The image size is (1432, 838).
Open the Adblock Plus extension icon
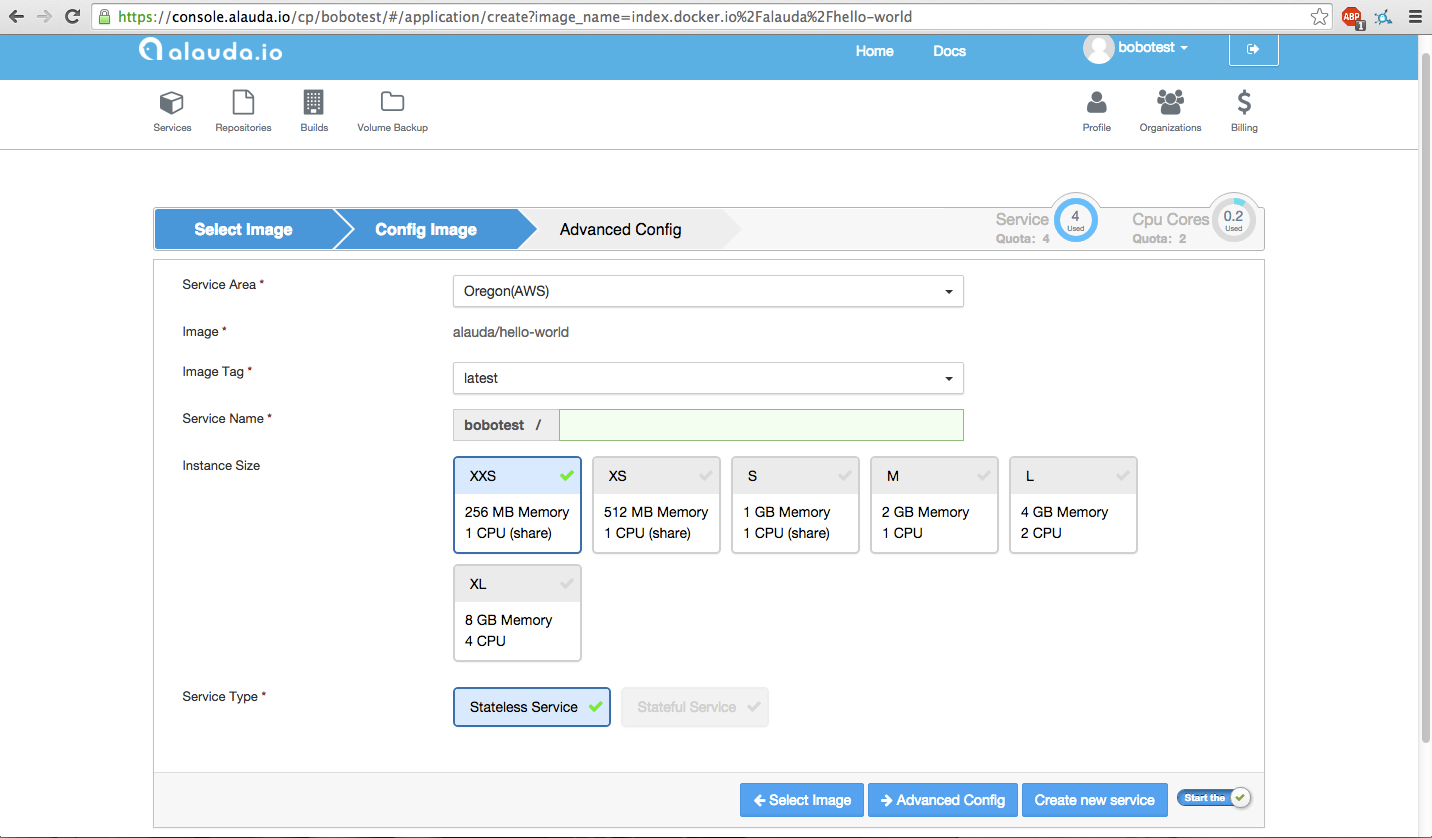(1352, 17)
